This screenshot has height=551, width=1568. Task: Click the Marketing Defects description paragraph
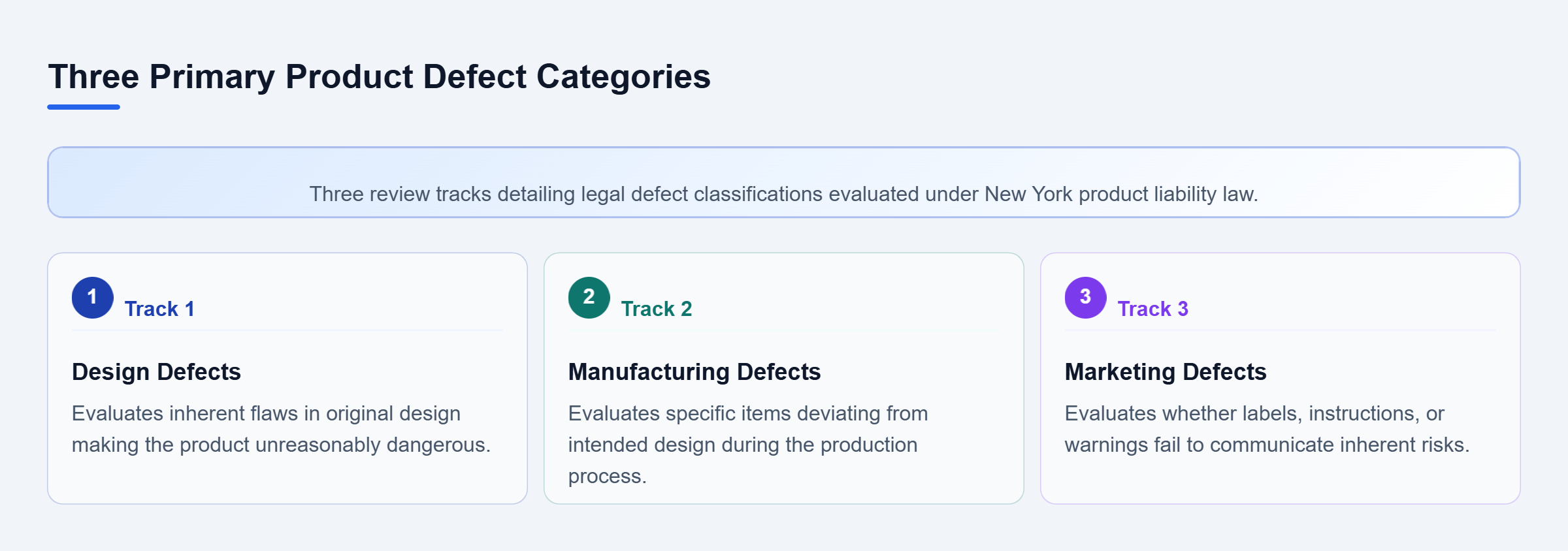click(1267, 429)
